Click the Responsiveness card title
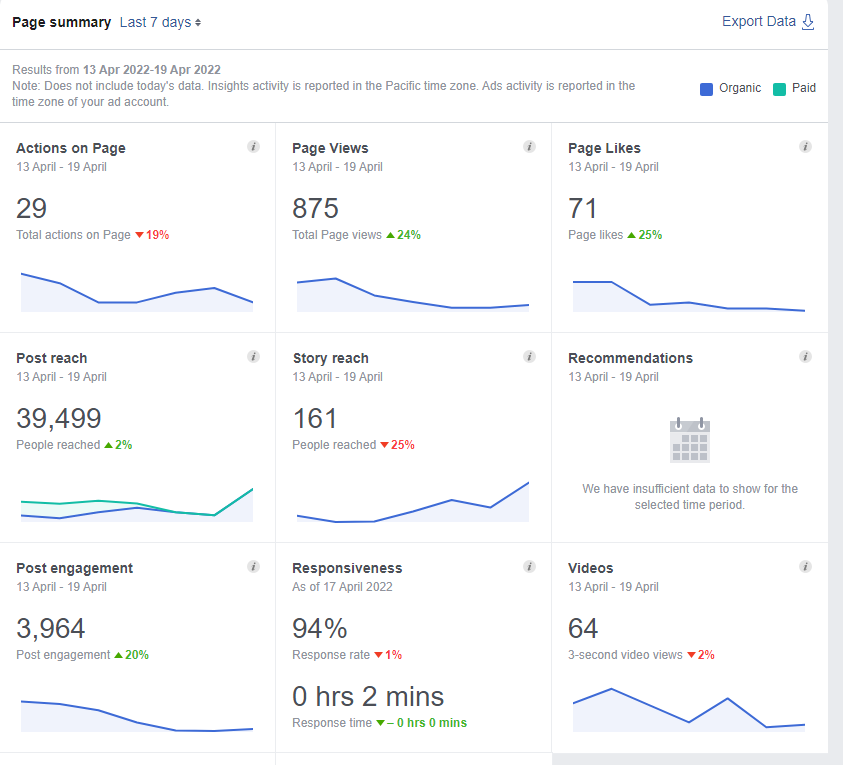This screenshot has height=765, width=843. coord(347,568)
